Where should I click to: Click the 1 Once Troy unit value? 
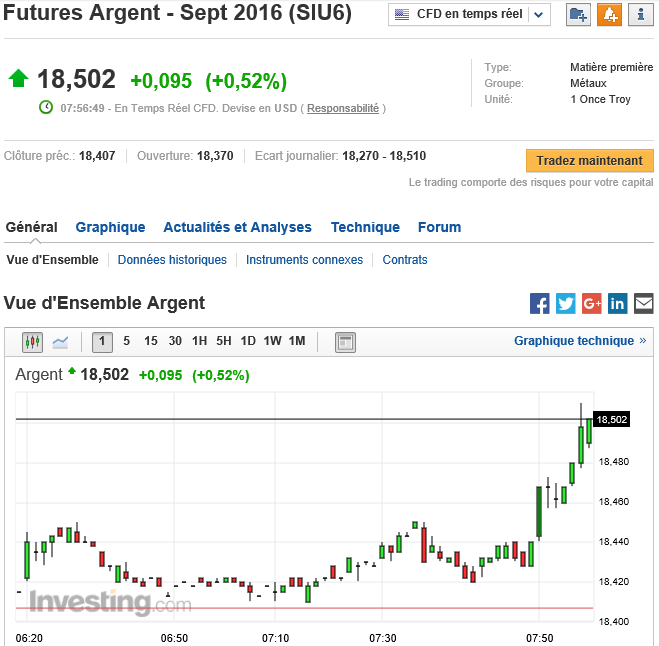(601, 99)
